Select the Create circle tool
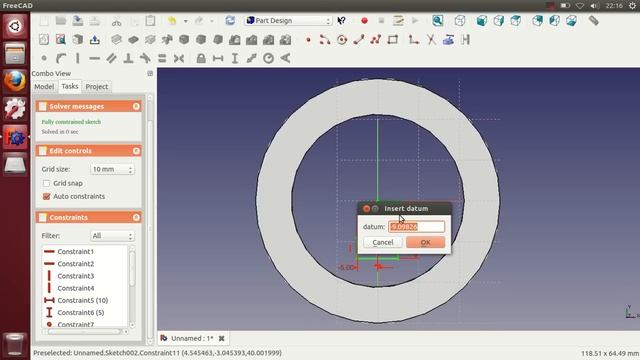The image size is (640, 360). pos(342,40)
